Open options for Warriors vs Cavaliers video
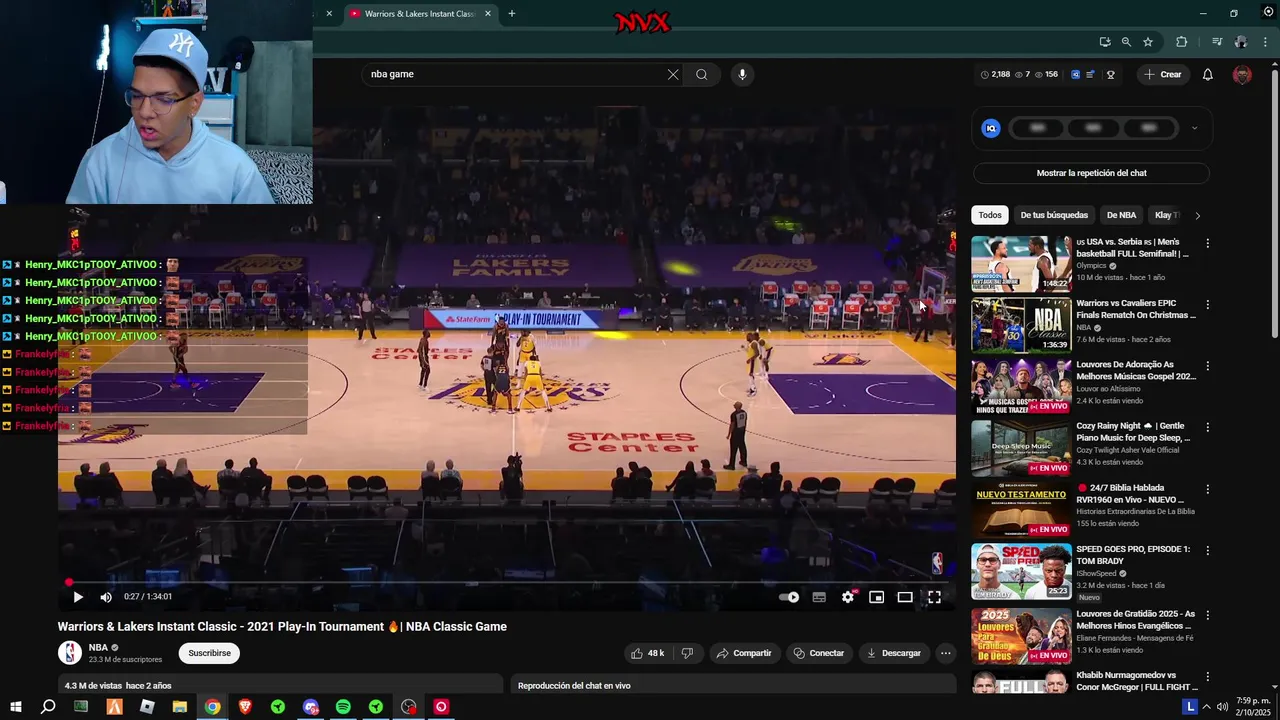The image size is (1280, 720). coord(1207,304)
